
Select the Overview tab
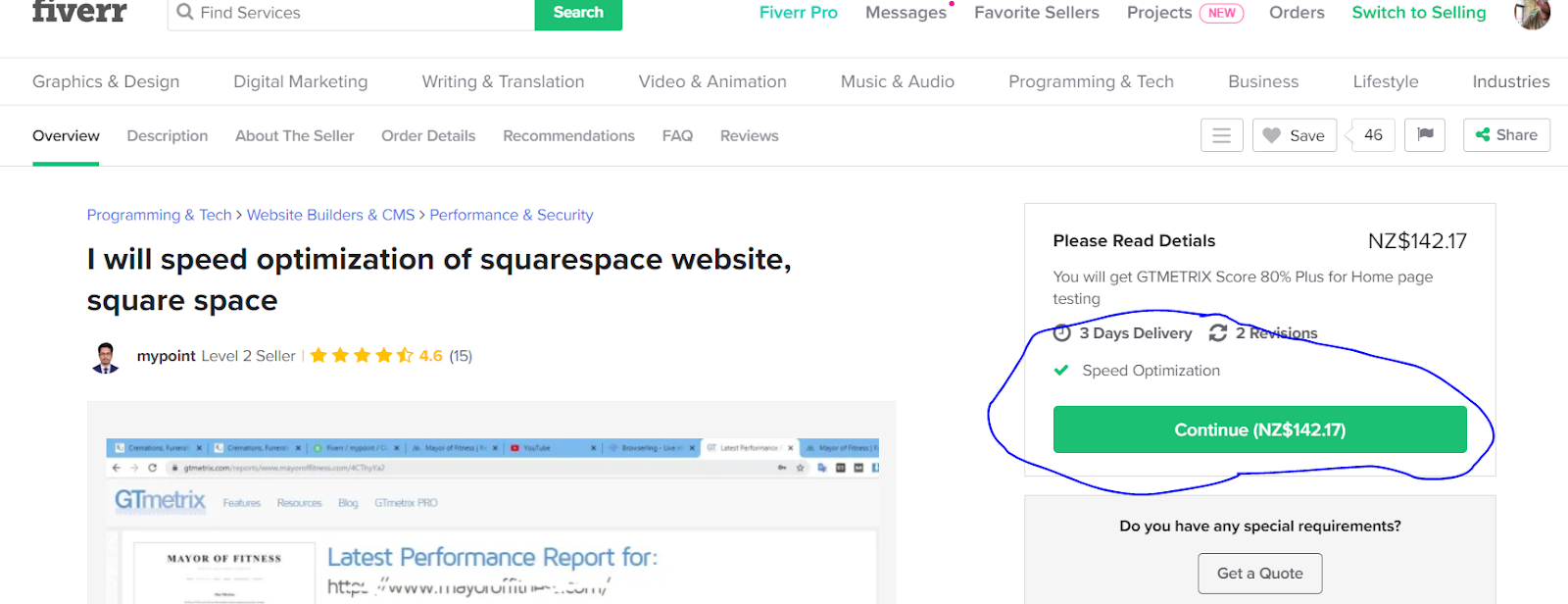coord(66,135)
